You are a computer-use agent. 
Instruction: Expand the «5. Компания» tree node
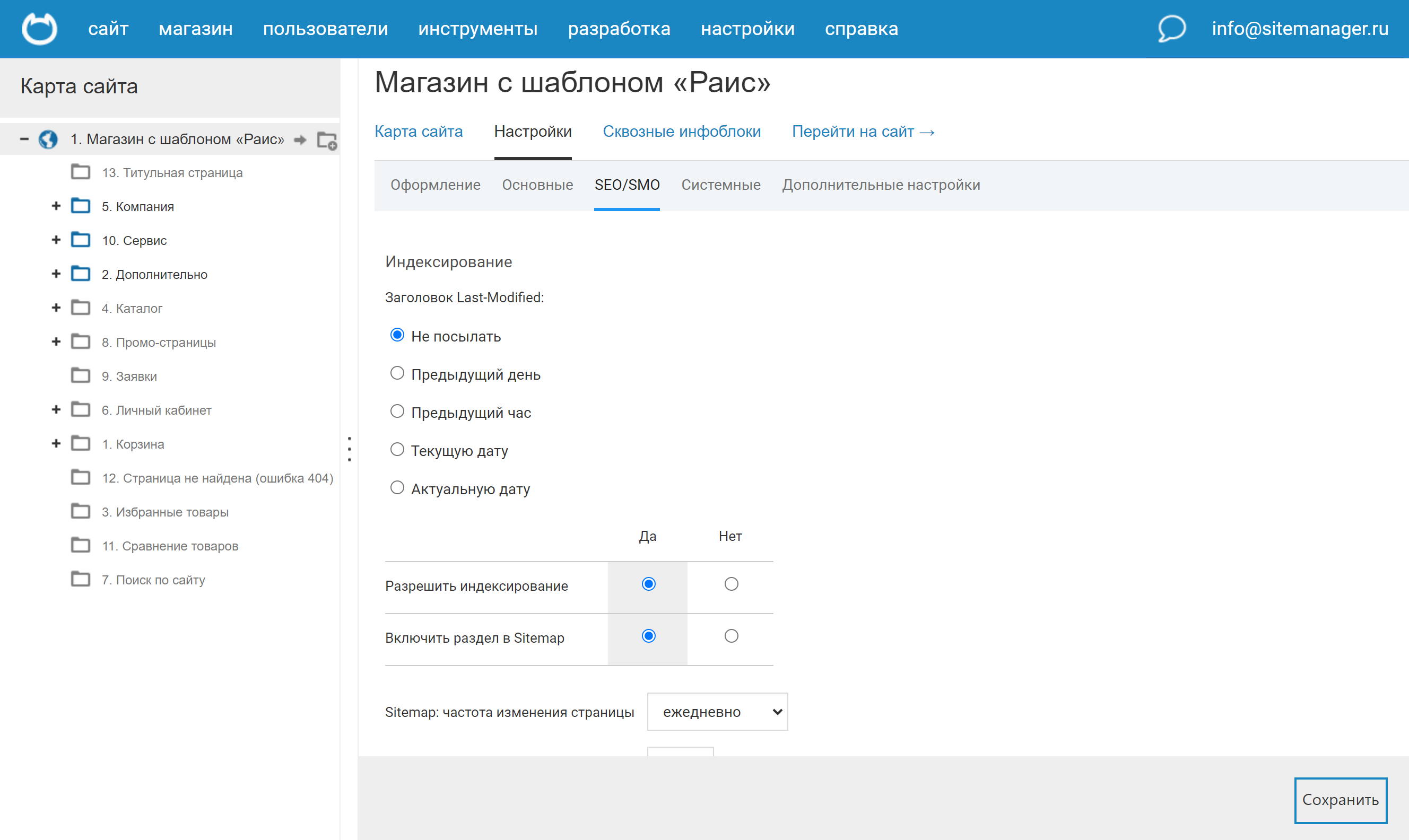(x=56, y=205)
